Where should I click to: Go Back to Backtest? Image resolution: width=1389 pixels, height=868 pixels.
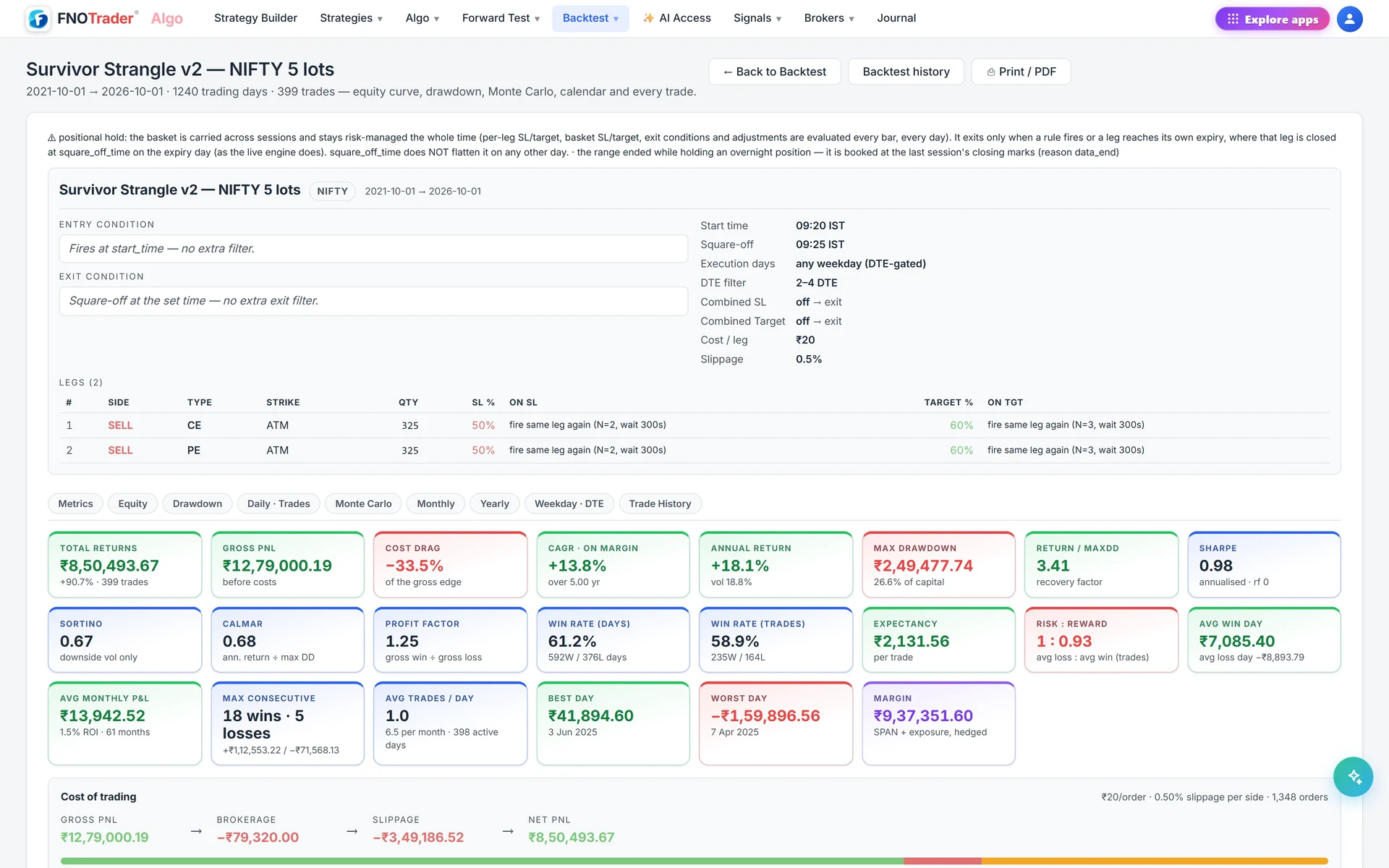click(774, 72)
